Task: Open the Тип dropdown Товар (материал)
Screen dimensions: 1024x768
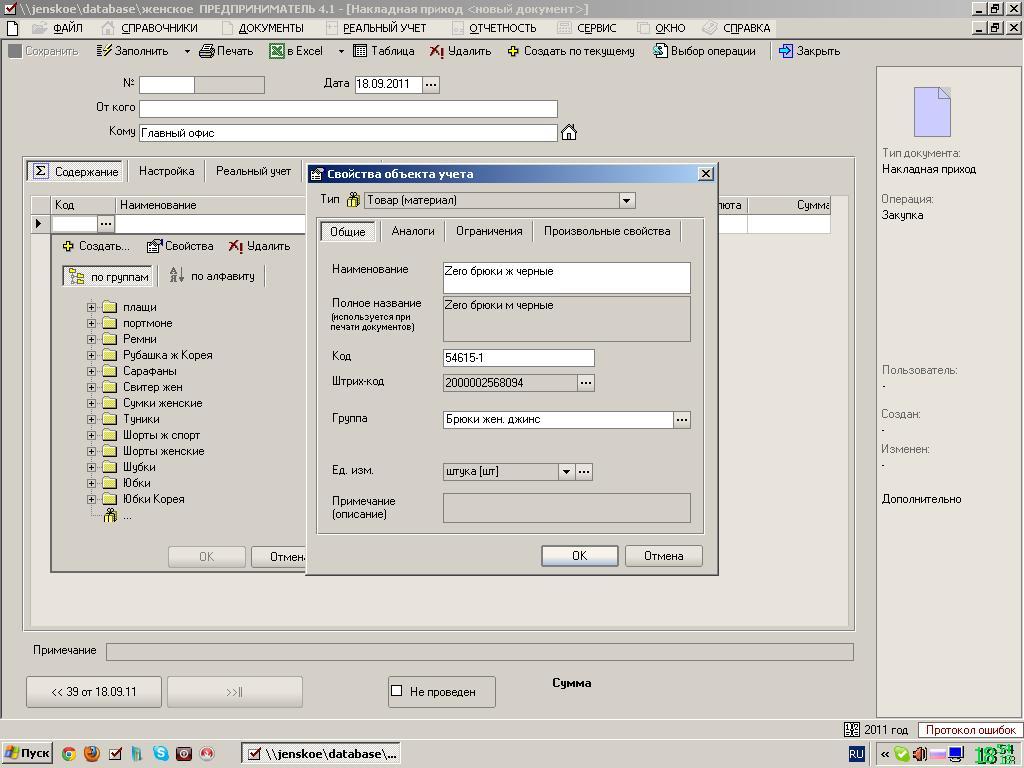Action: coord(626,200)
